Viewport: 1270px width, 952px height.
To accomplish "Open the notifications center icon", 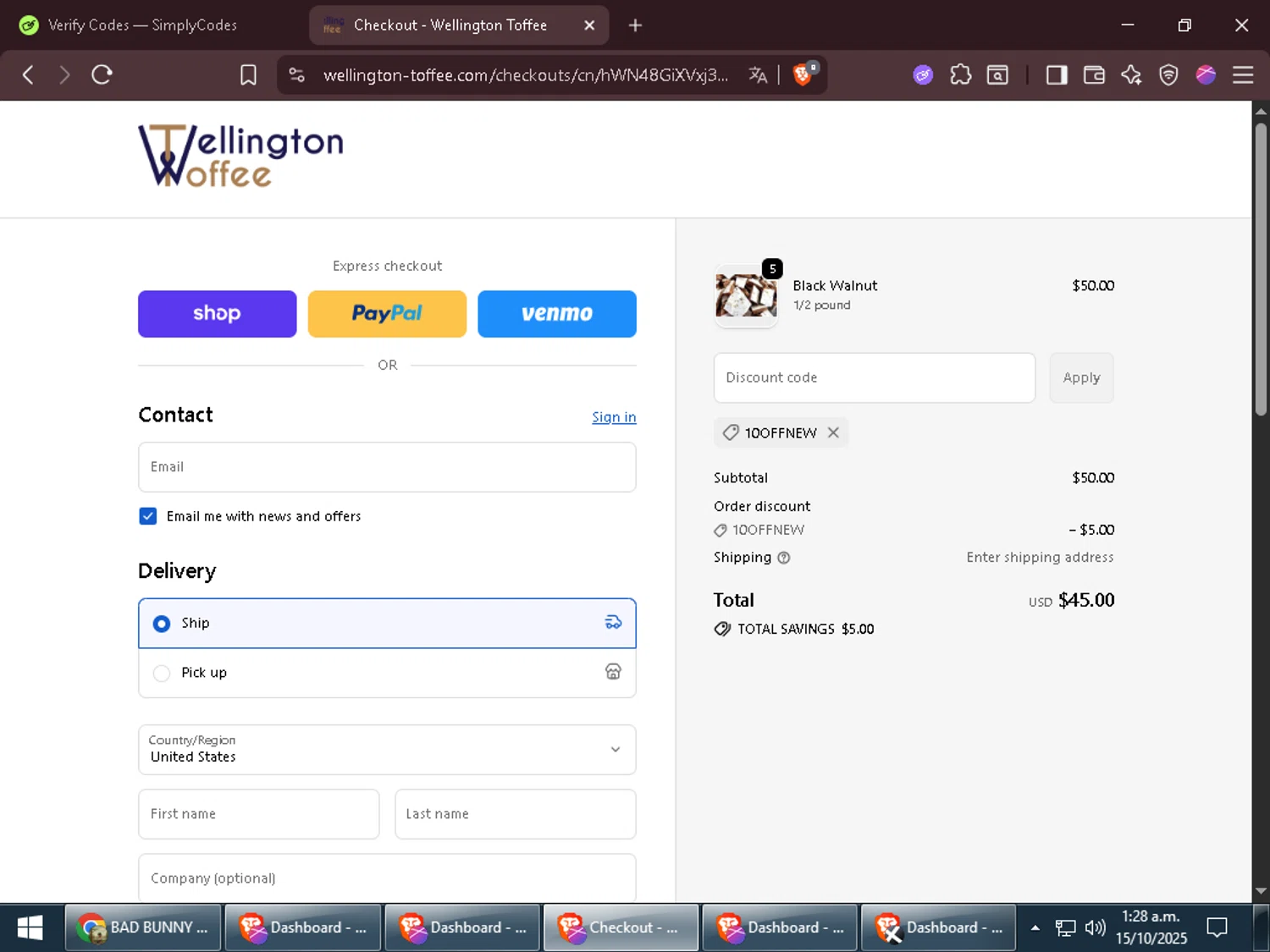I will [1217, 927].
